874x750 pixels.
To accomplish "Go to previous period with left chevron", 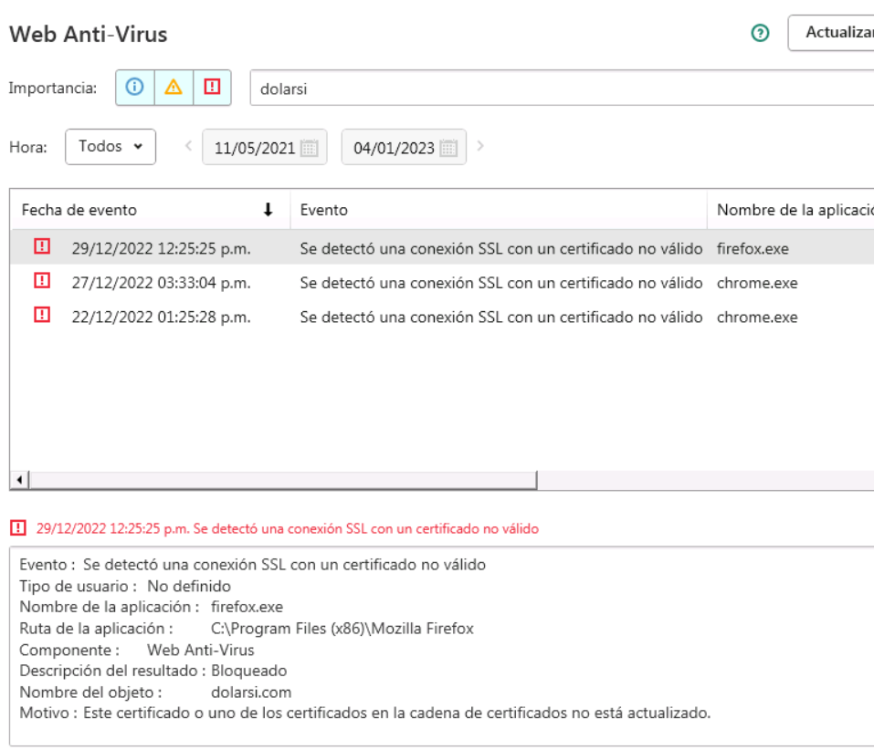I will [x=188, y=146].
